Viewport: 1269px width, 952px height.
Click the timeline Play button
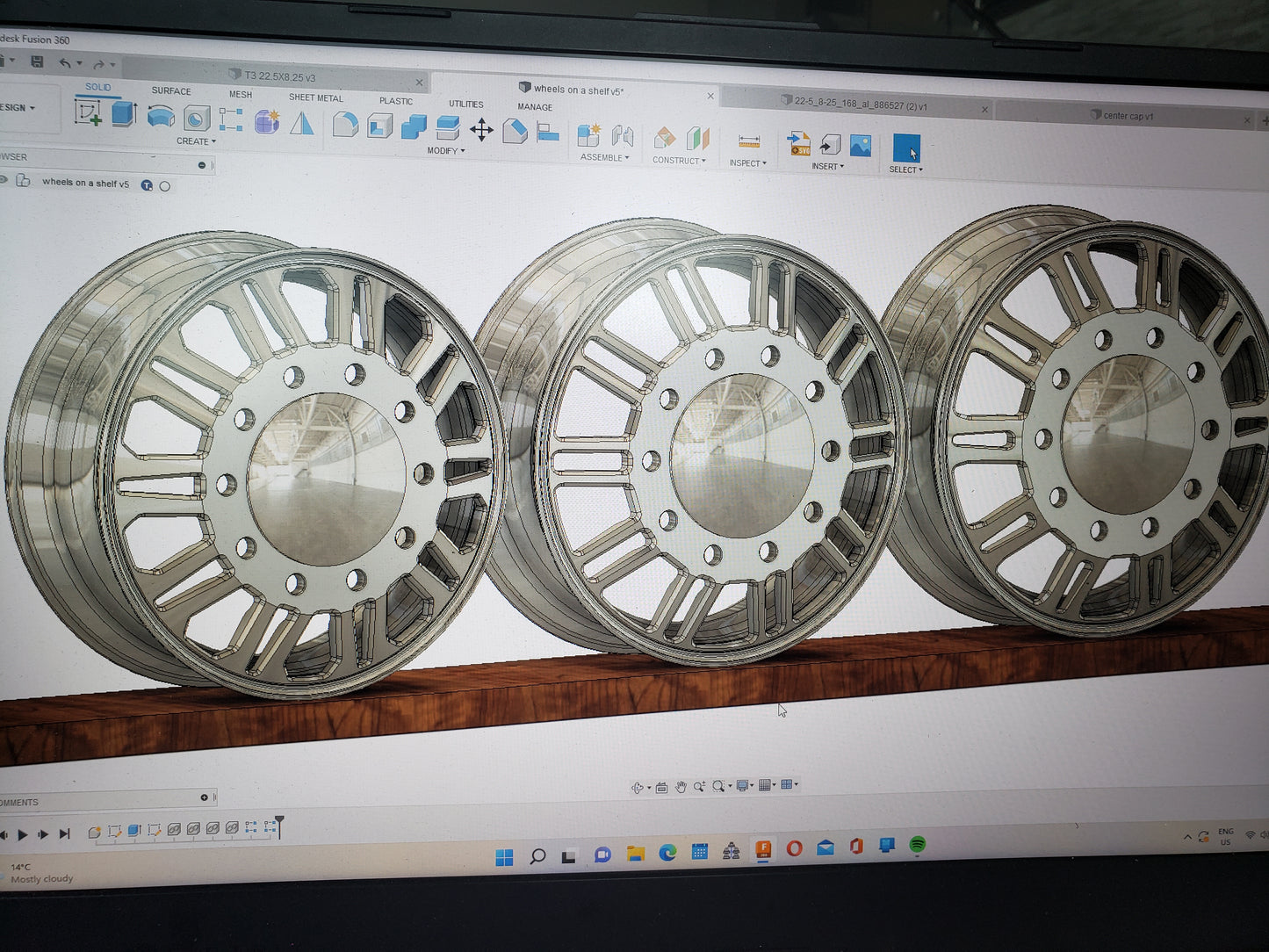coord(23,834)
